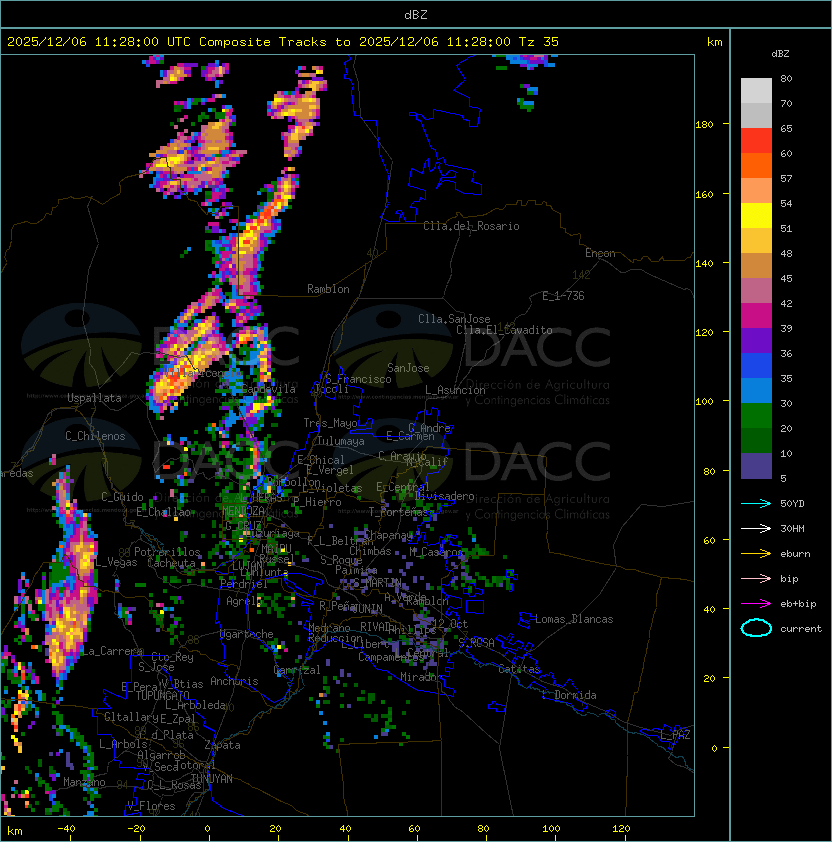Click the 'Manzano' place label
832x842 pixels.
click(84, 782)
